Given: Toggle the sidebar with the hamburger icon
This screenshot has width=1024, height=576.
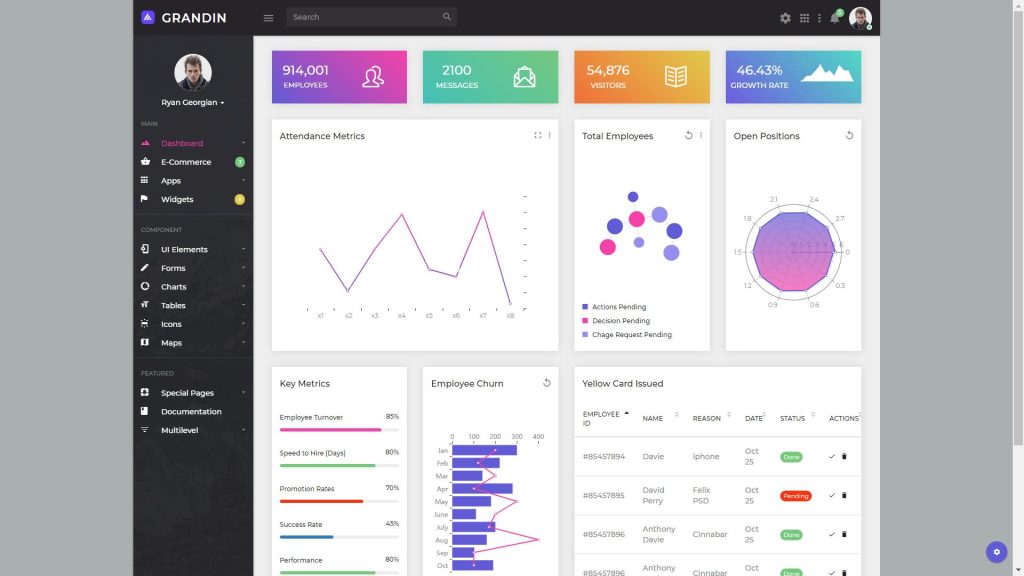Looking at the screenshot, I should pos(268,17).
